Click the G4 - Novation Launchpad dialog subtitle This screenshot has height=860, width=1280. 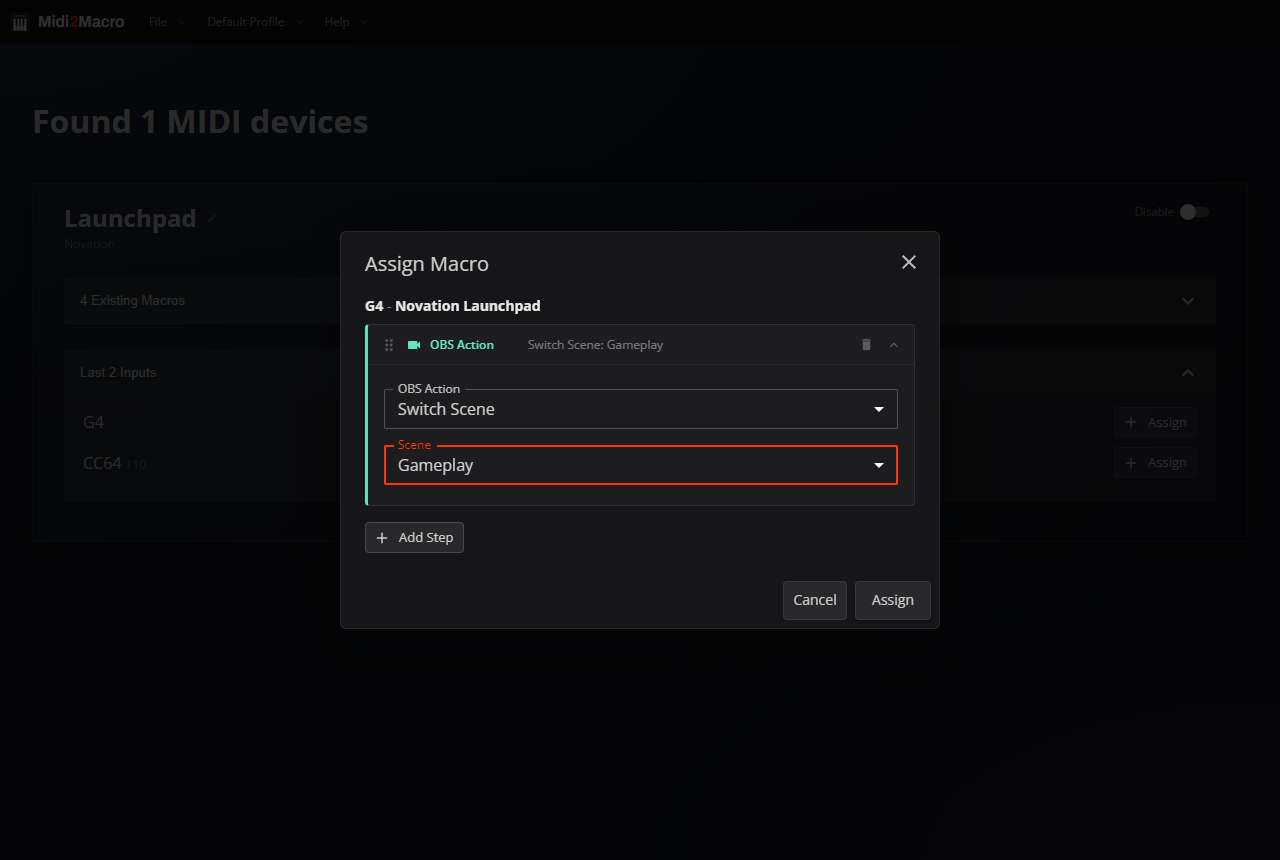tap(453, 306)
